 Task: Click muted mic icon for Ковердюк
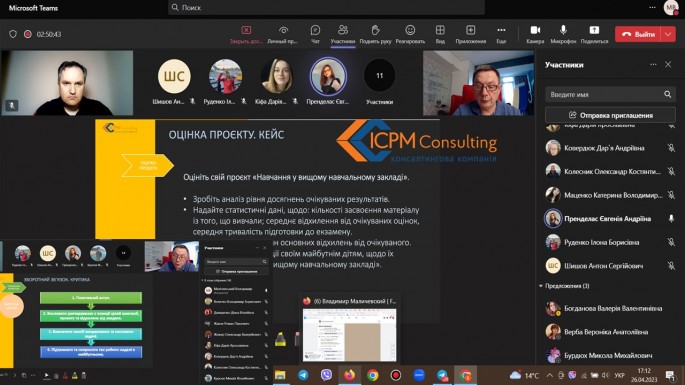[671, 148]
